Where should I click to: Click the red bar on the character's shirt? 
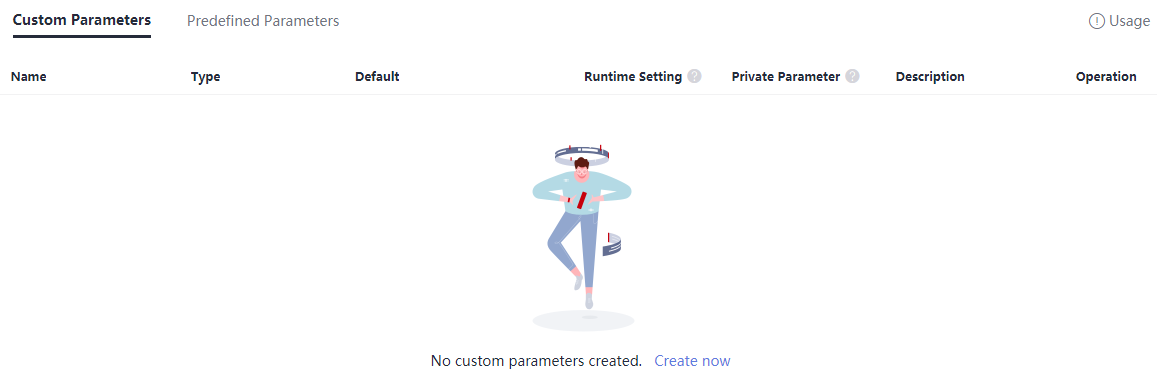click(581, 200)
